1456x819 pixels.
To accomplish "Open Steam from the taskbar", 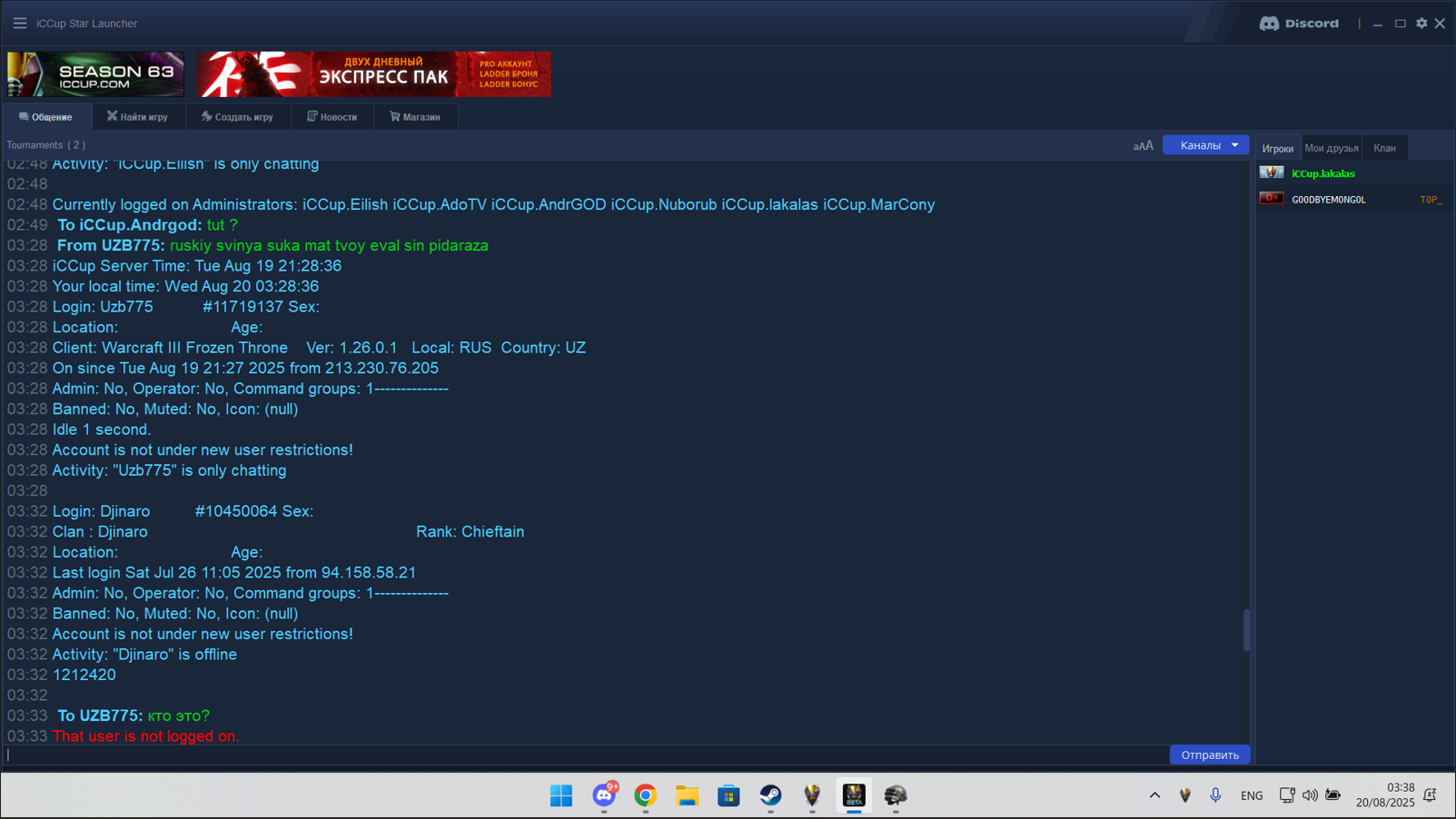I will click(x=770, y=795).
